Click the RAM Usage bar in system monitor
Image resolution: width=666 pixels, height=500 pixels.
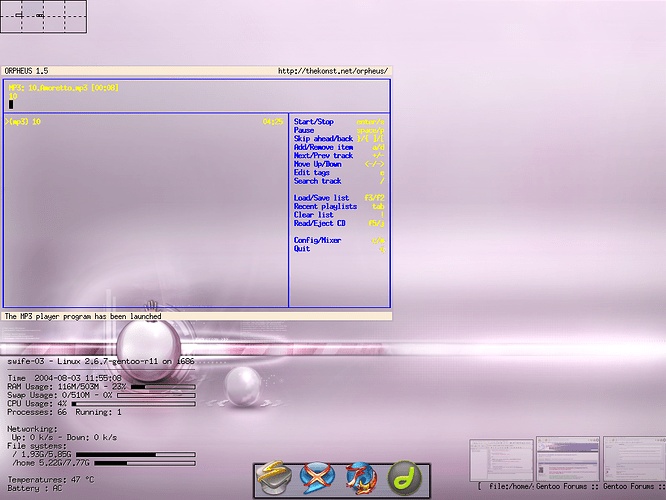pos(165,385)
